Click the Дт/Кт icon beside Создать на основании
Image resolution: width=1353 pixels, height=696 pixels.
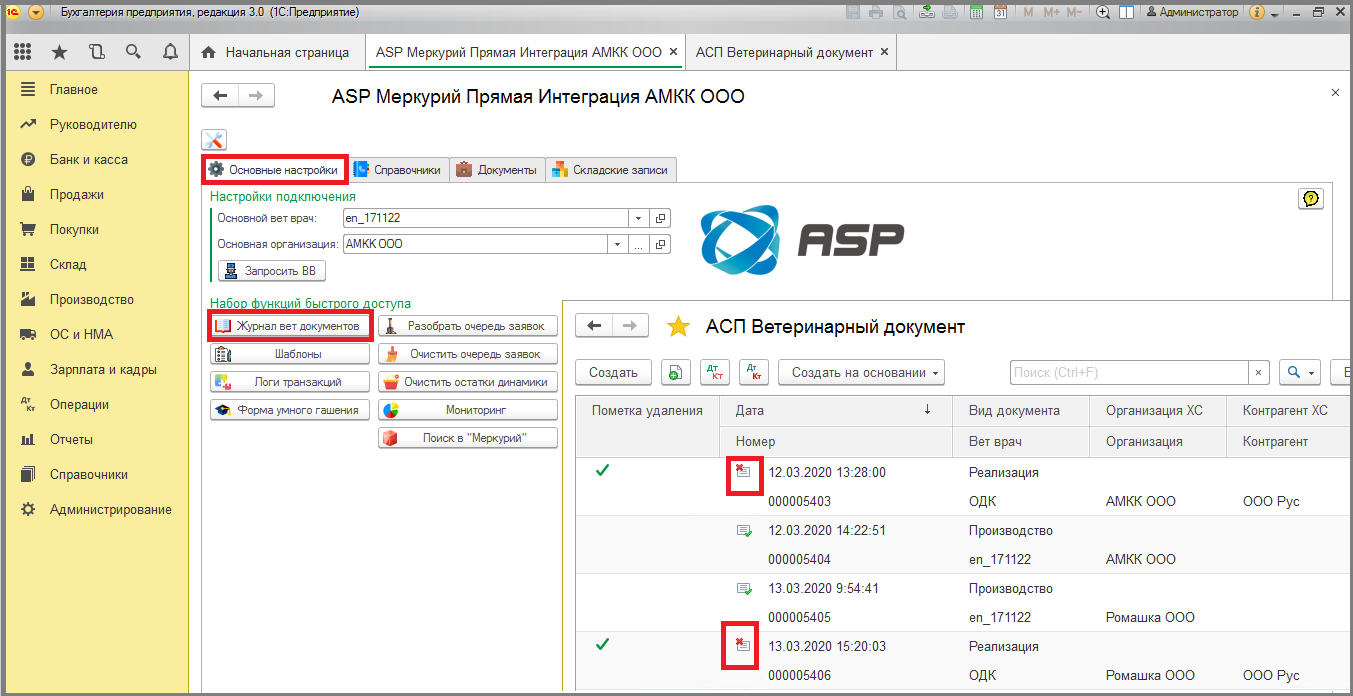(x=754, y=373)
